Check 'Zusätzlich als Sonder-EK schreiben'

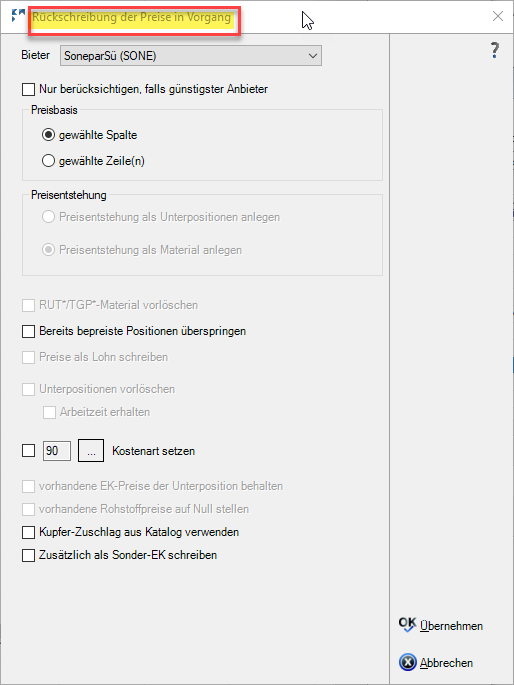coord(28,555)
